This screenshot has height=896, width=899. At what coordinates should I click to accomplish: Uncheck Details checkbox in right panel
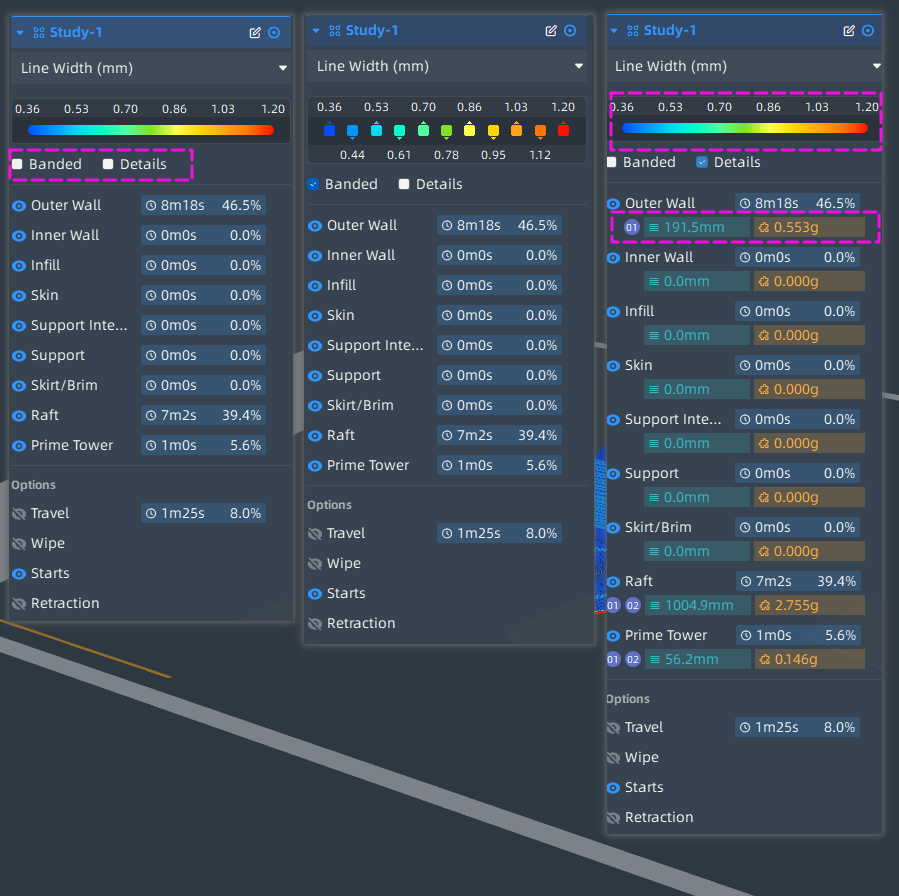pos(702,163)
